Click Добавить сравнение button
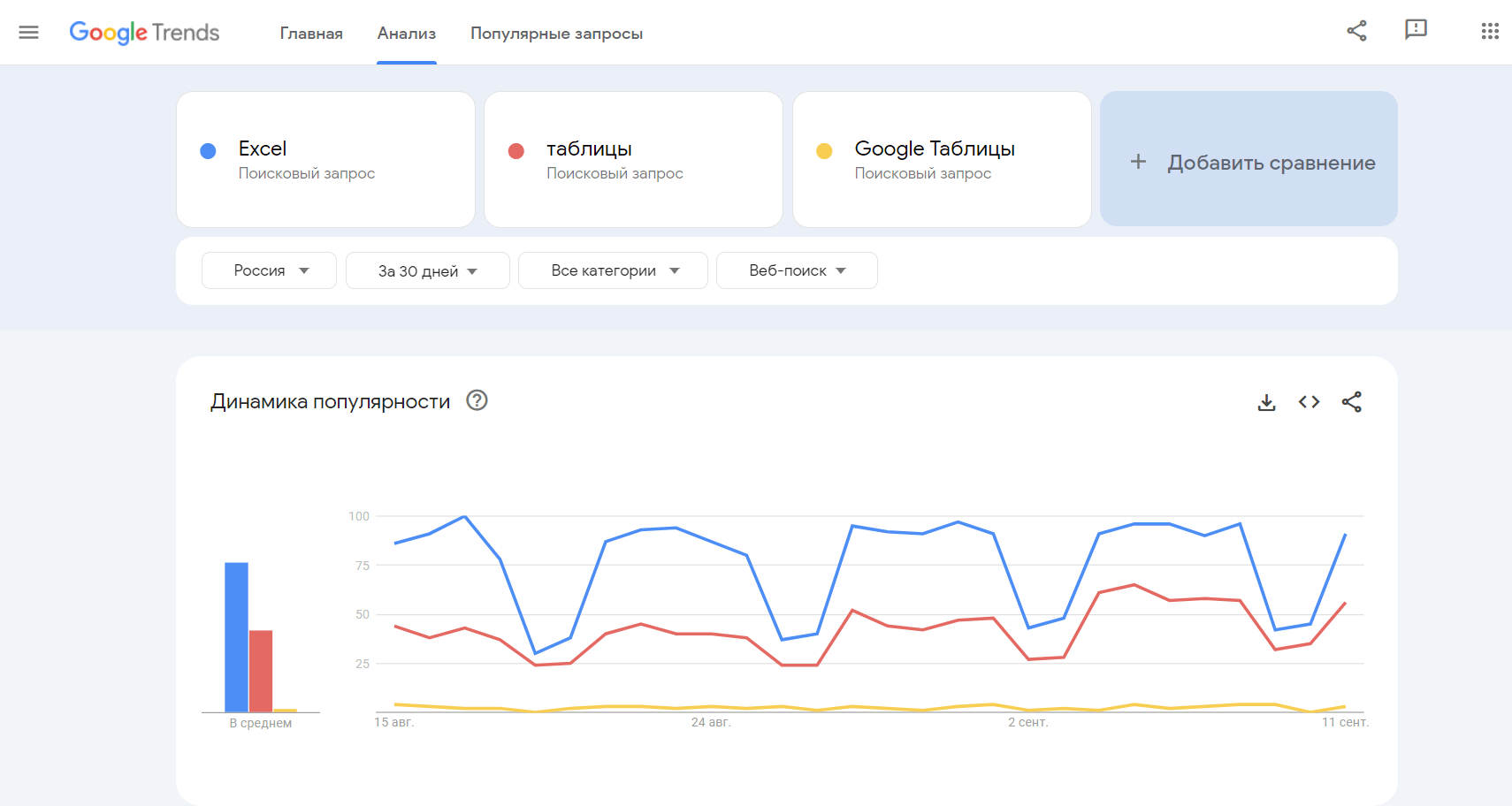 pyautogui.click(x=1249, y=159)
